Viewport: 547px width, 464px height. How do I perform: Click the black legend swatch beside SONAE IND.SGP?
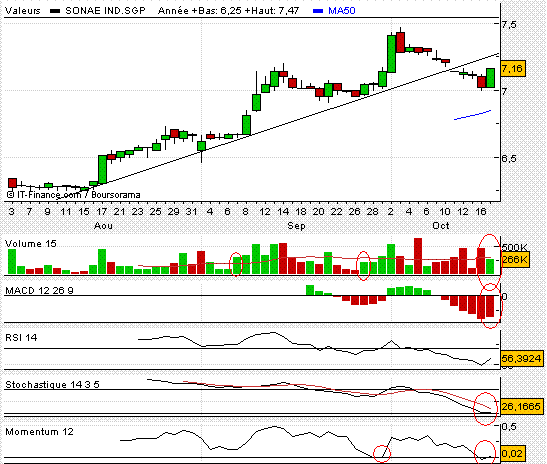(x=55, y=11)
